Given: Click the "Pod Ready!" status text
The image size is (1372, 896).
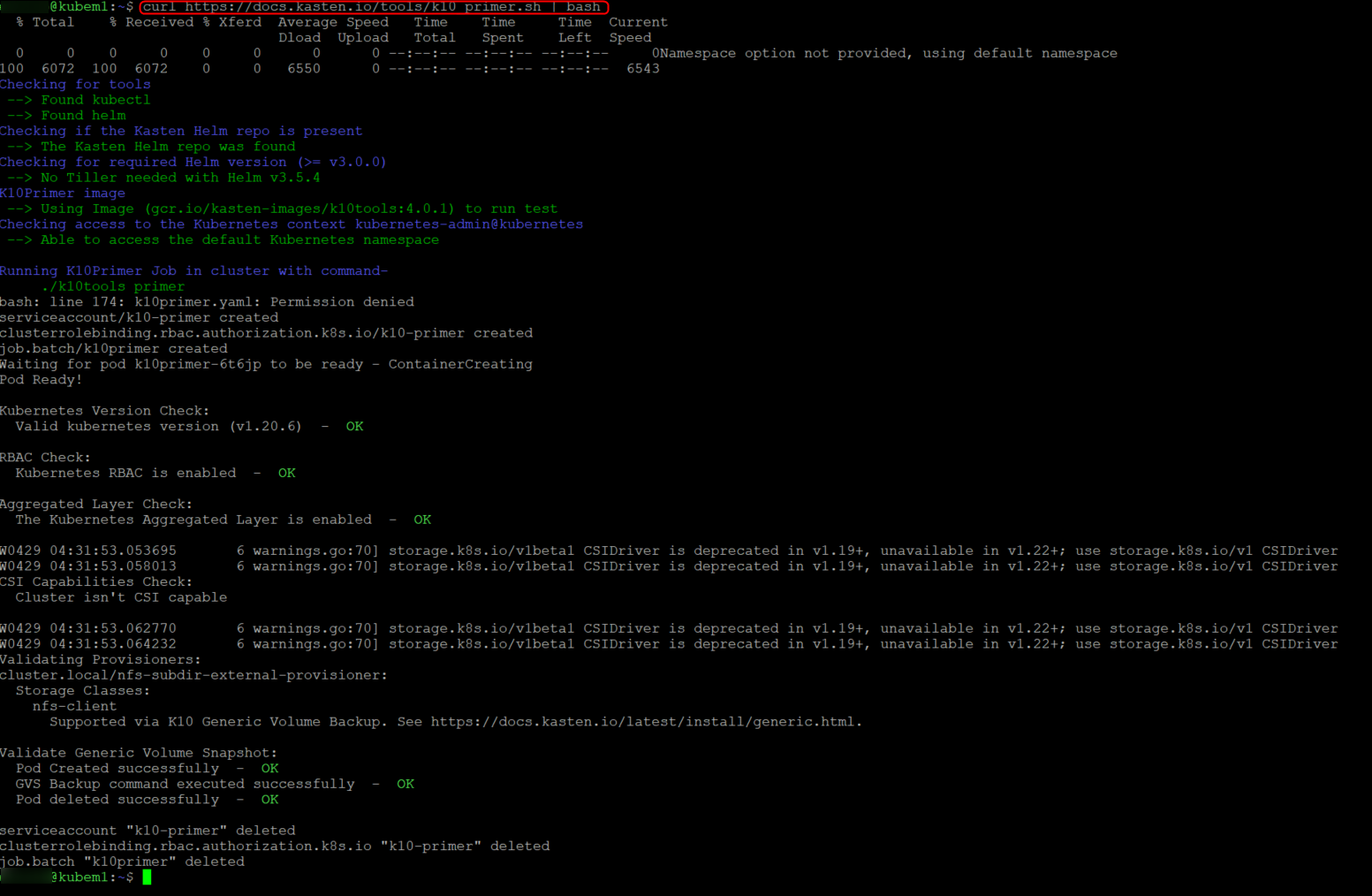Looking at the screenshot, I should (x=41, y=380).
